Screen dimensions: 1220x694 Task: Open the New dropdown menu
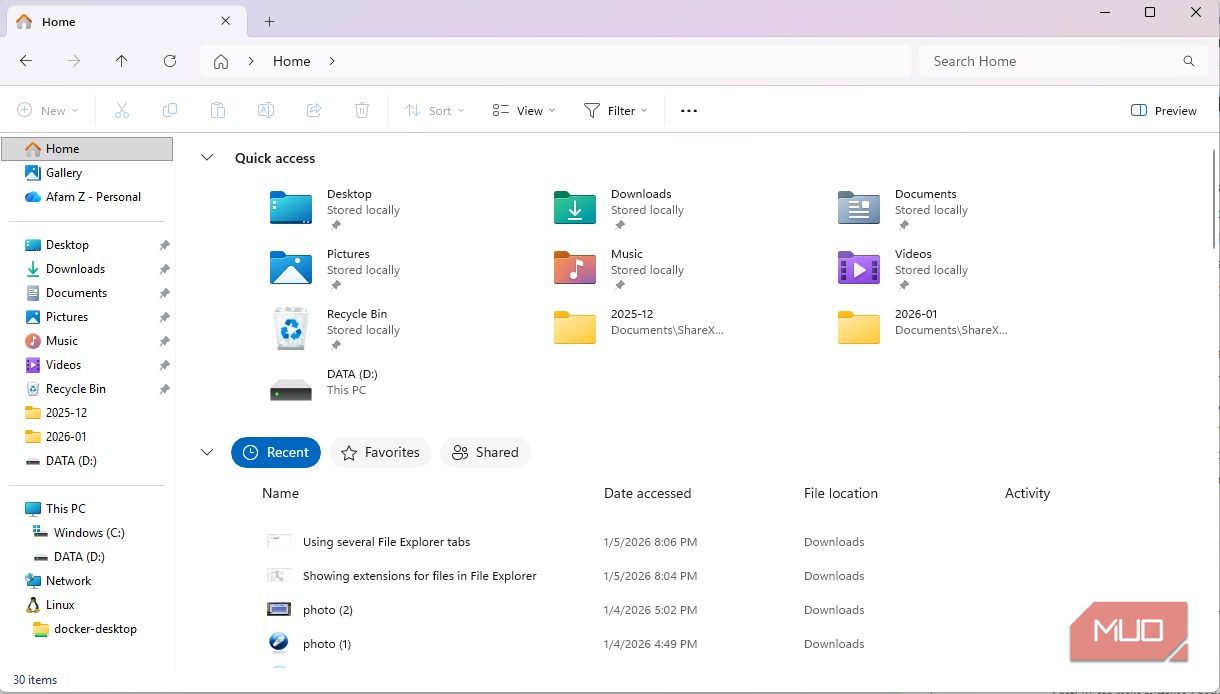click(48, 111)
